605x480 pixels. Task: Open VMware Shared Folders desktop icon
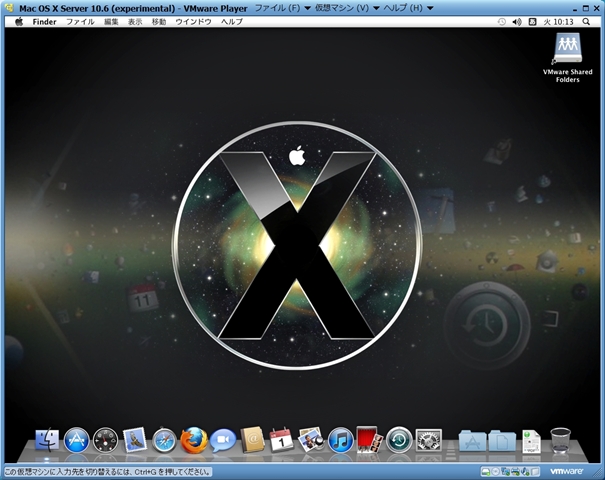(568, 58)
